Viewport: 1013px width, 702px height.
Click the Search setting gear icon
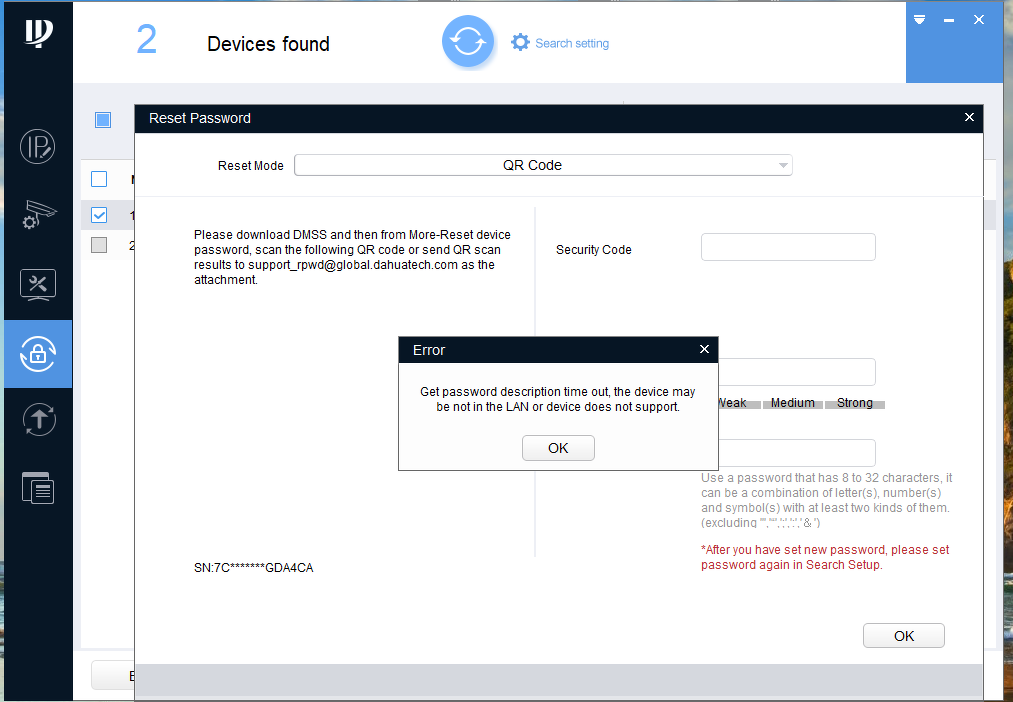[520, 43]
